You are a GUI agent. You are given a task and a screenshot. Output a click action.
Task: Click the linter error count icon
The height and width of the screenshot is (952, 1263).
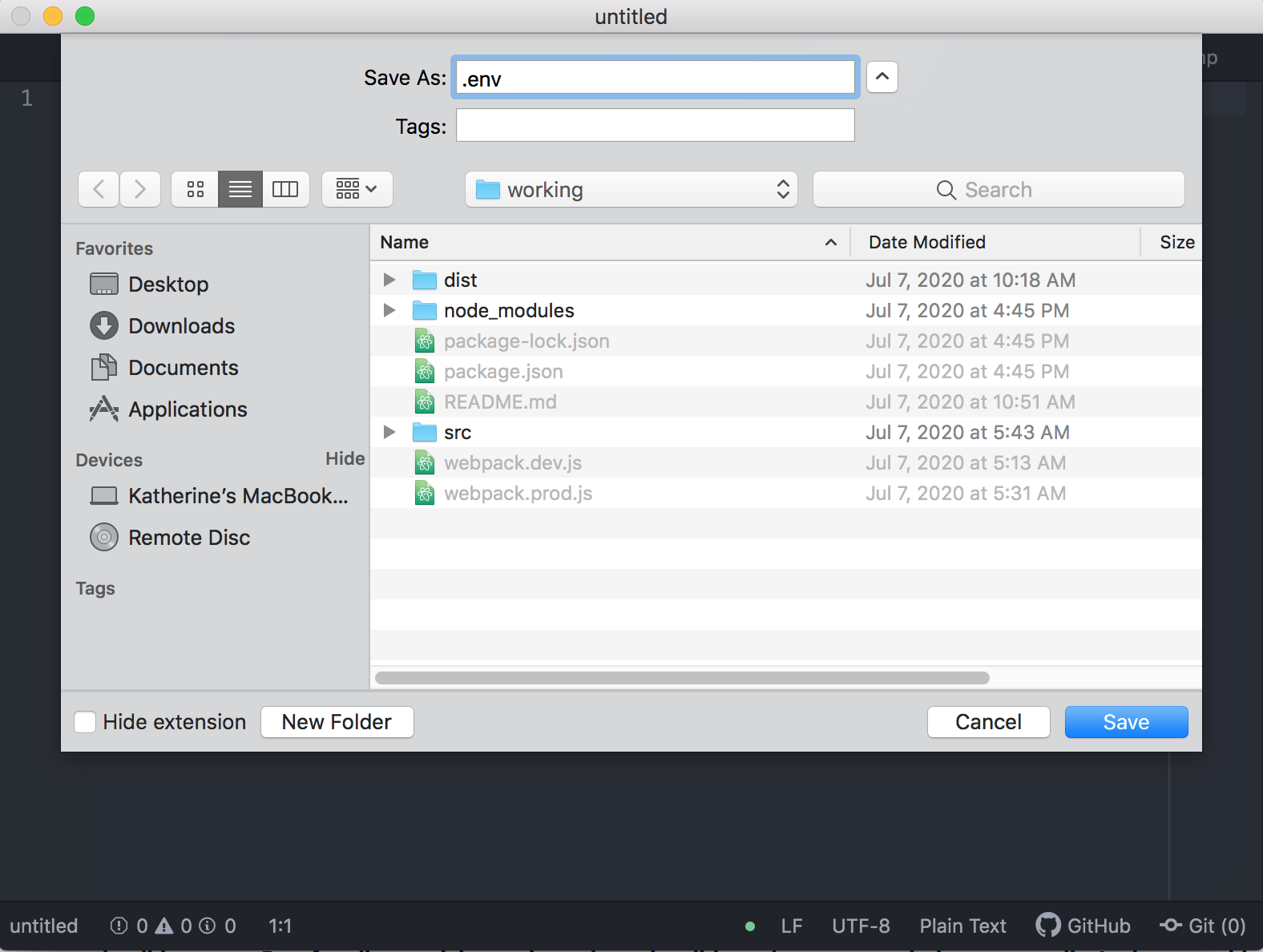click(x=119, y=926)
